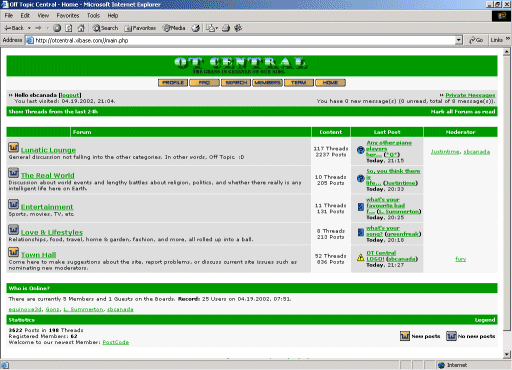Click the Town Hall warning last post icon
The image size is (512, 370).
(360, 257)
